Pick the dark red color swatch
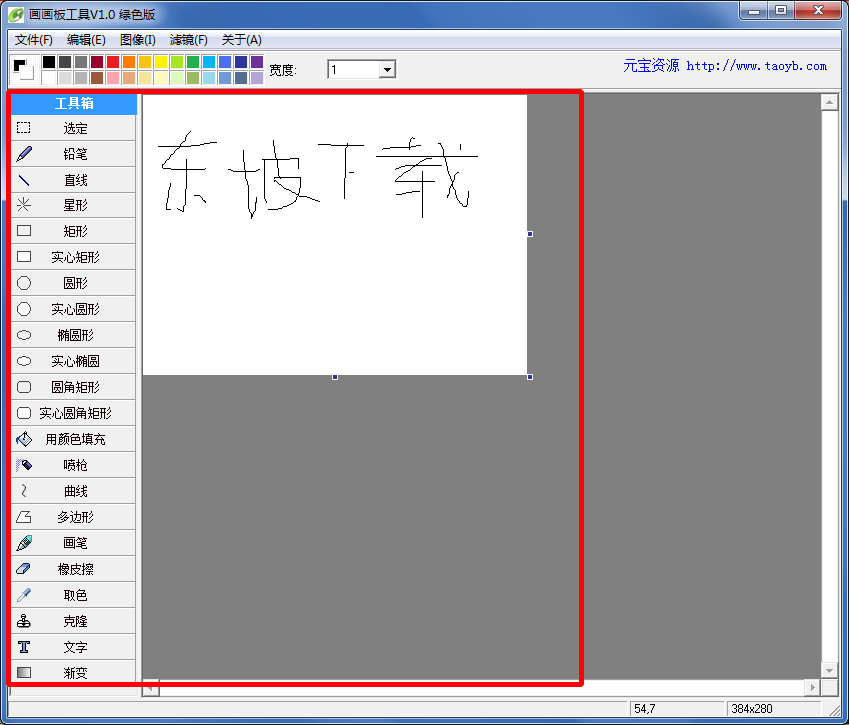 (x=97, y=62)
